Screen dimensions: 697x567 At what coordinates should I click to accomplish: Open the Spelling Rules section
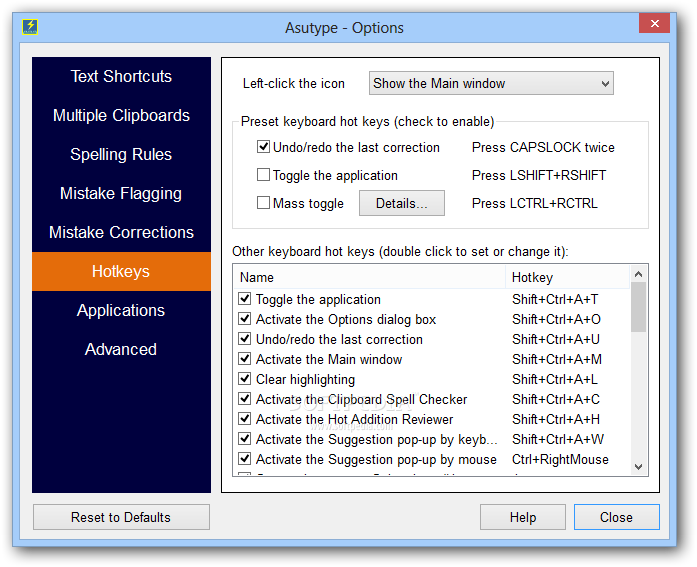[x=121, y=155]
